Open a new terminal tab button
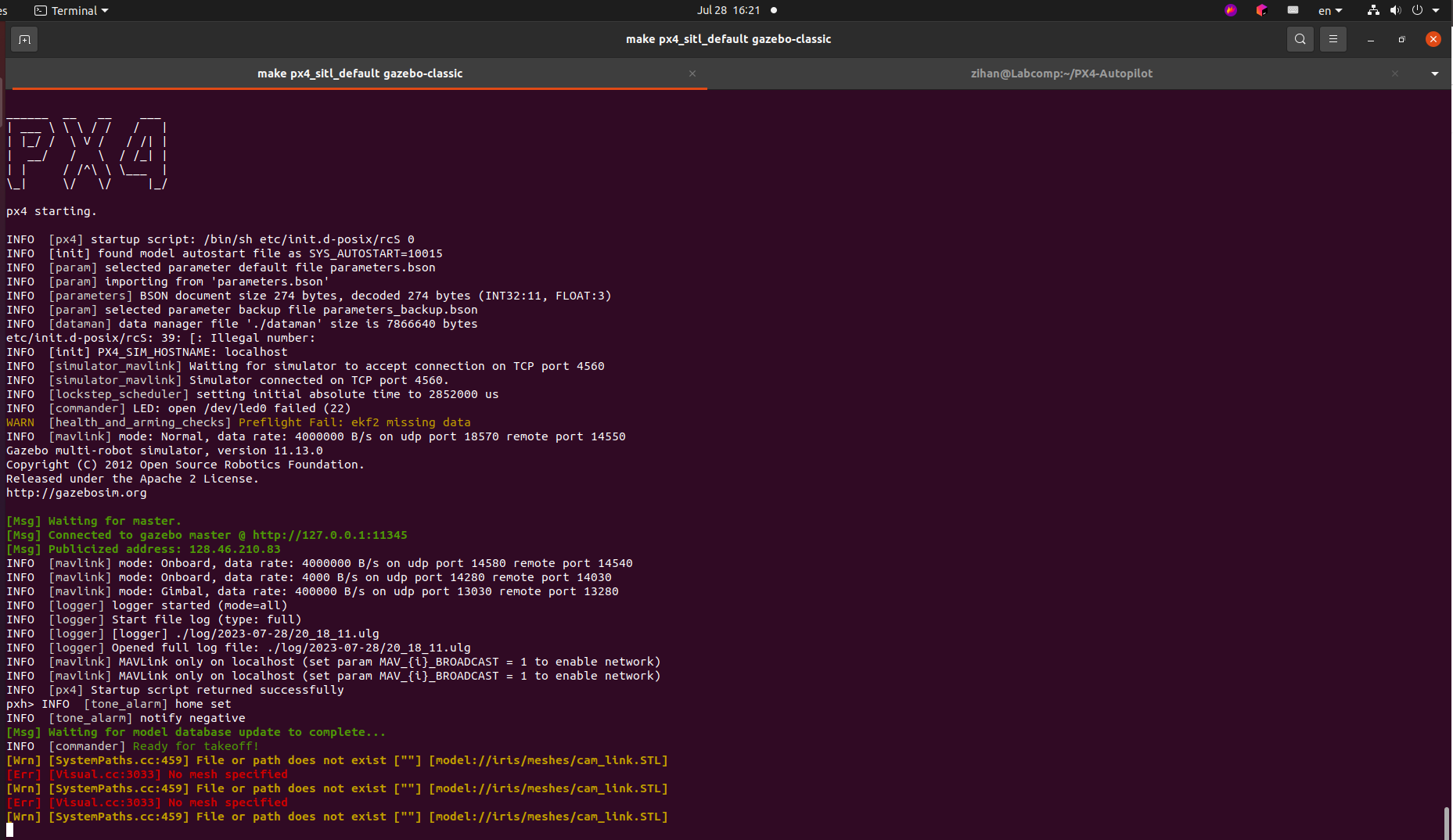Image resolution: width=1453 pixels, height=840 pixels. click(24, 39)
